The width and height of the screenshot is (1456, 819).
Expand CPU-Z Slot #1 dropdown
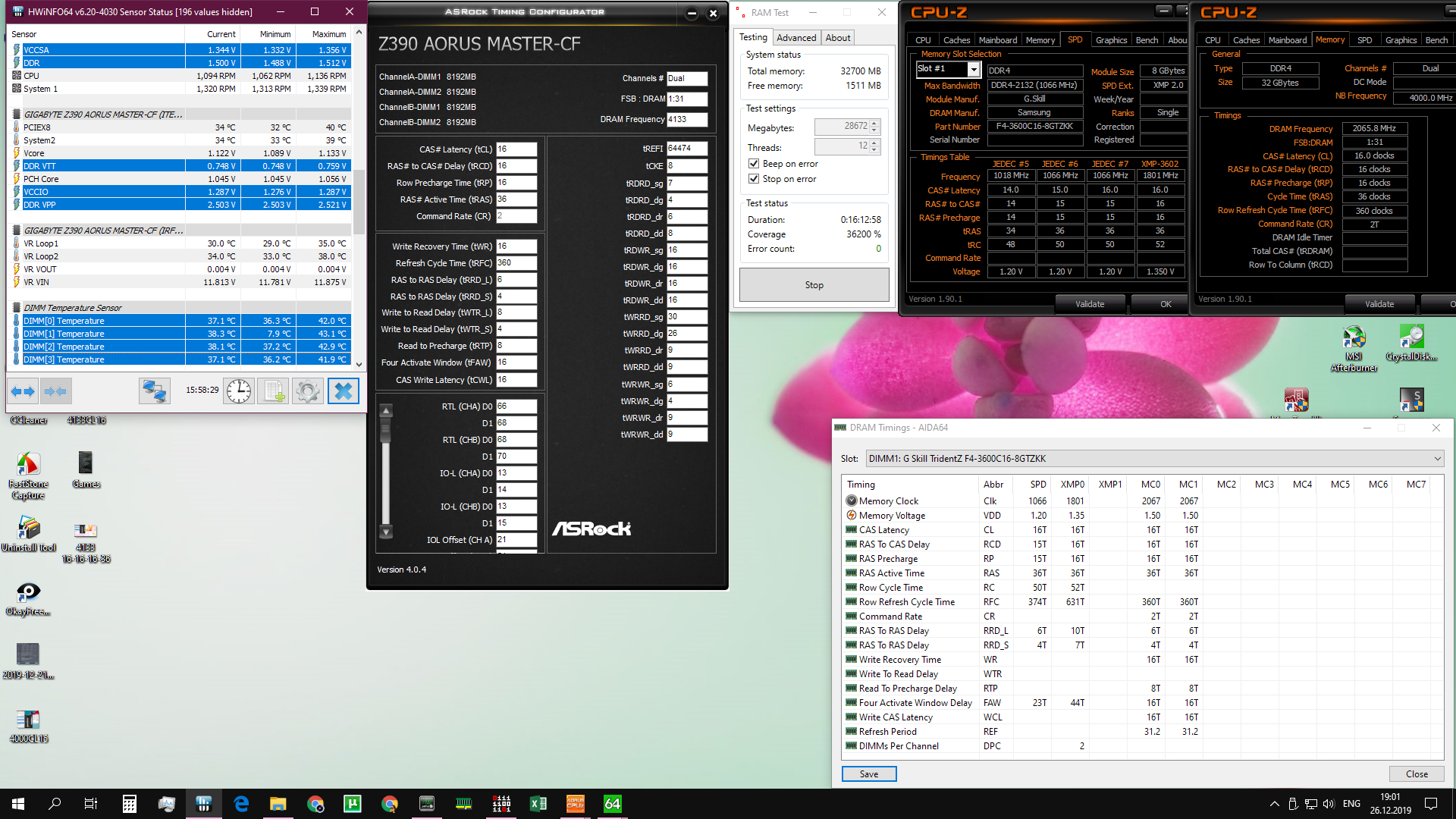coord(974,70)
